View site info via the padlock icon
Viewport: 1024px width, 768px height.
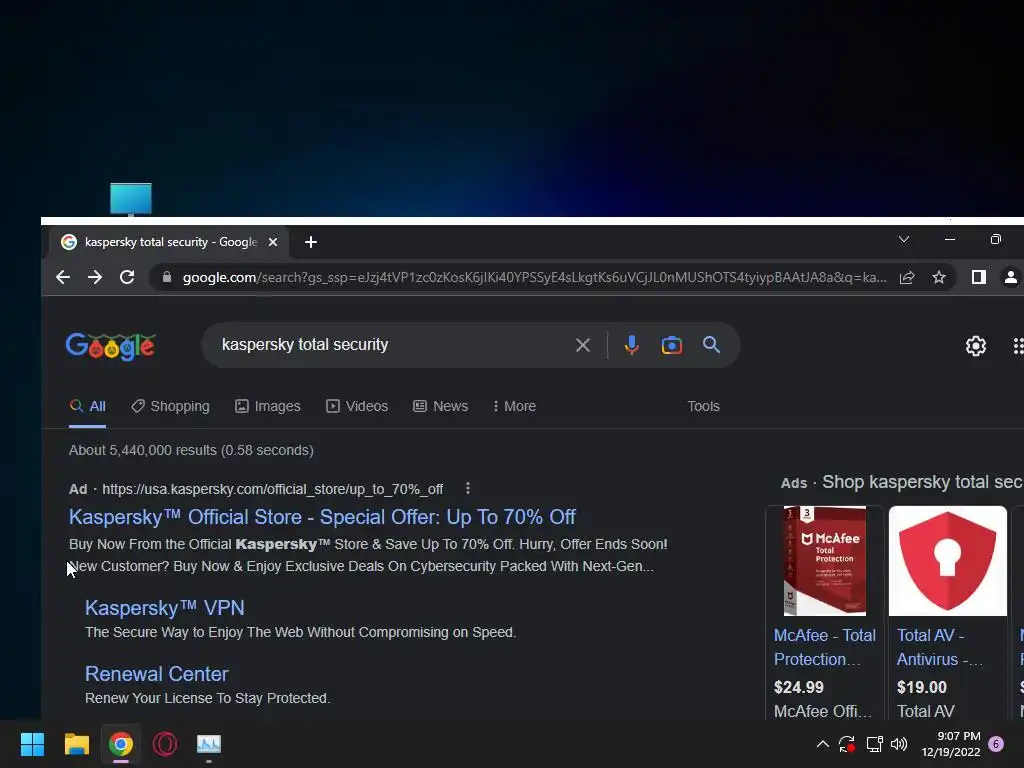click(167, 278)
